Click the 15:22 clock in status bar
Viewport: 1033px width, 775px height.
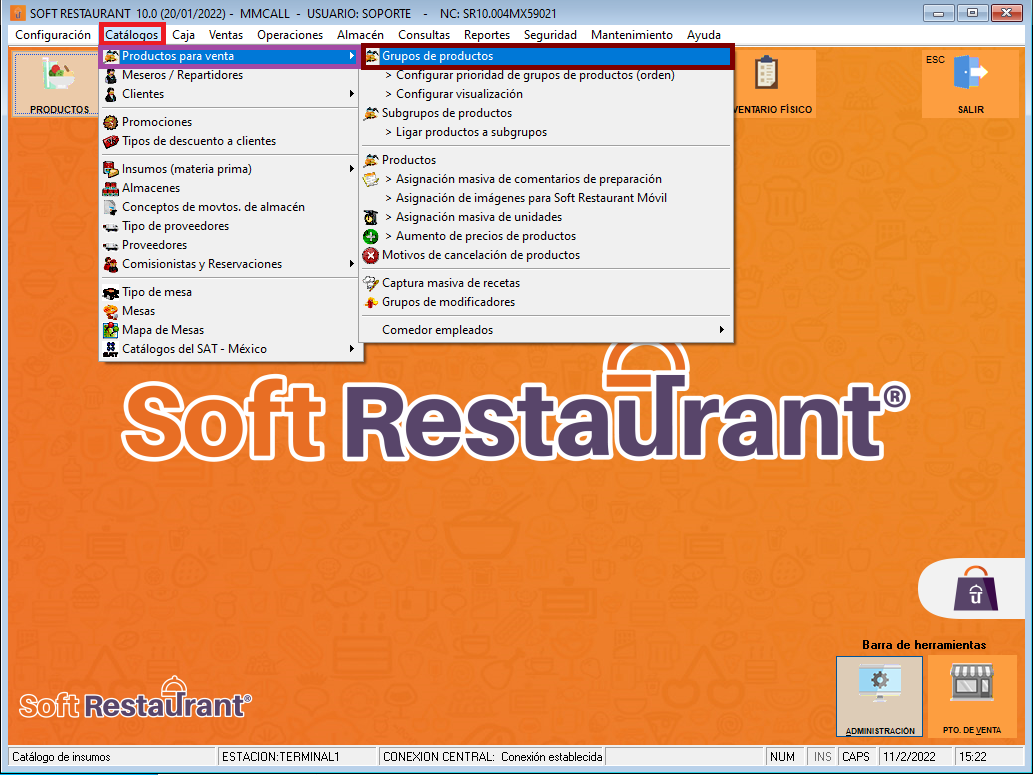coord(972,757)
